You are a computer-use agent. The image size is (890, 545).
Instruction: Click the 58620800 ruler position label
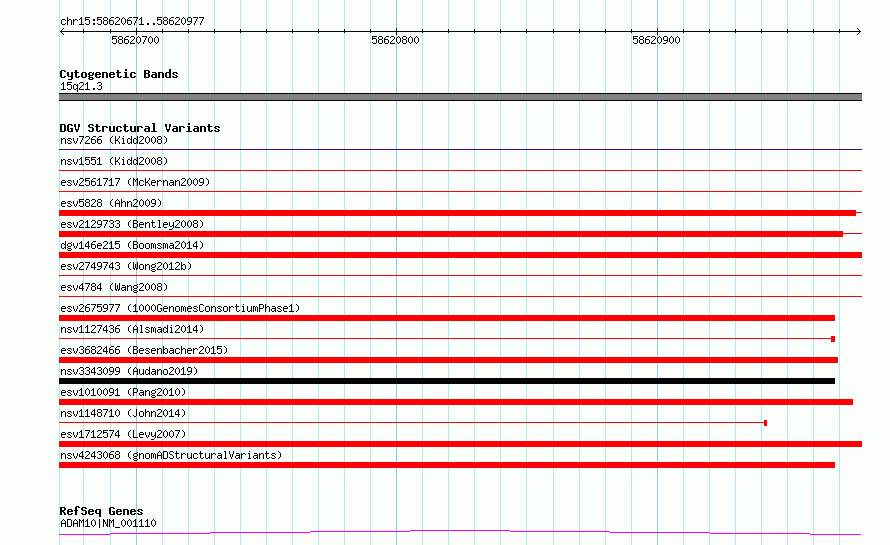click(395, 40)
